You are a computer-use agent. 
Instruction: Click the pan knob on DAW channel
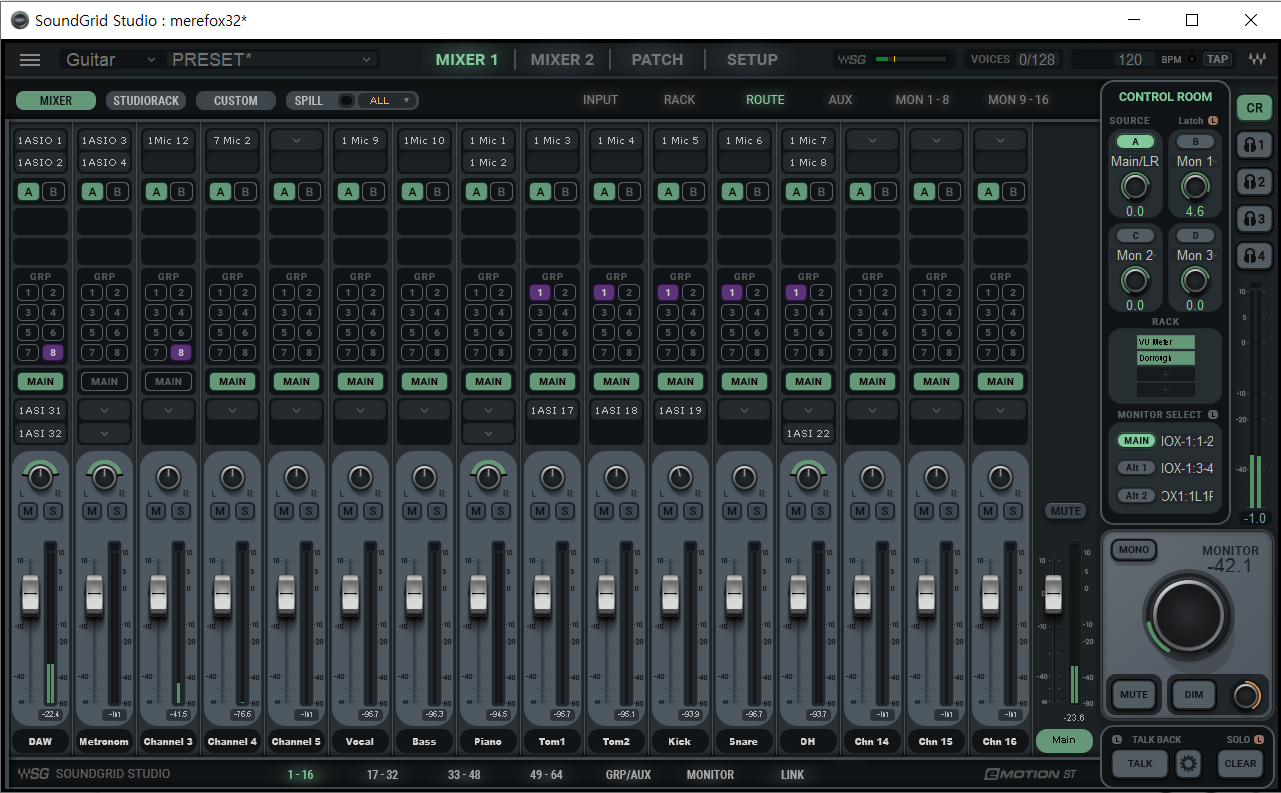pos(40,478)
